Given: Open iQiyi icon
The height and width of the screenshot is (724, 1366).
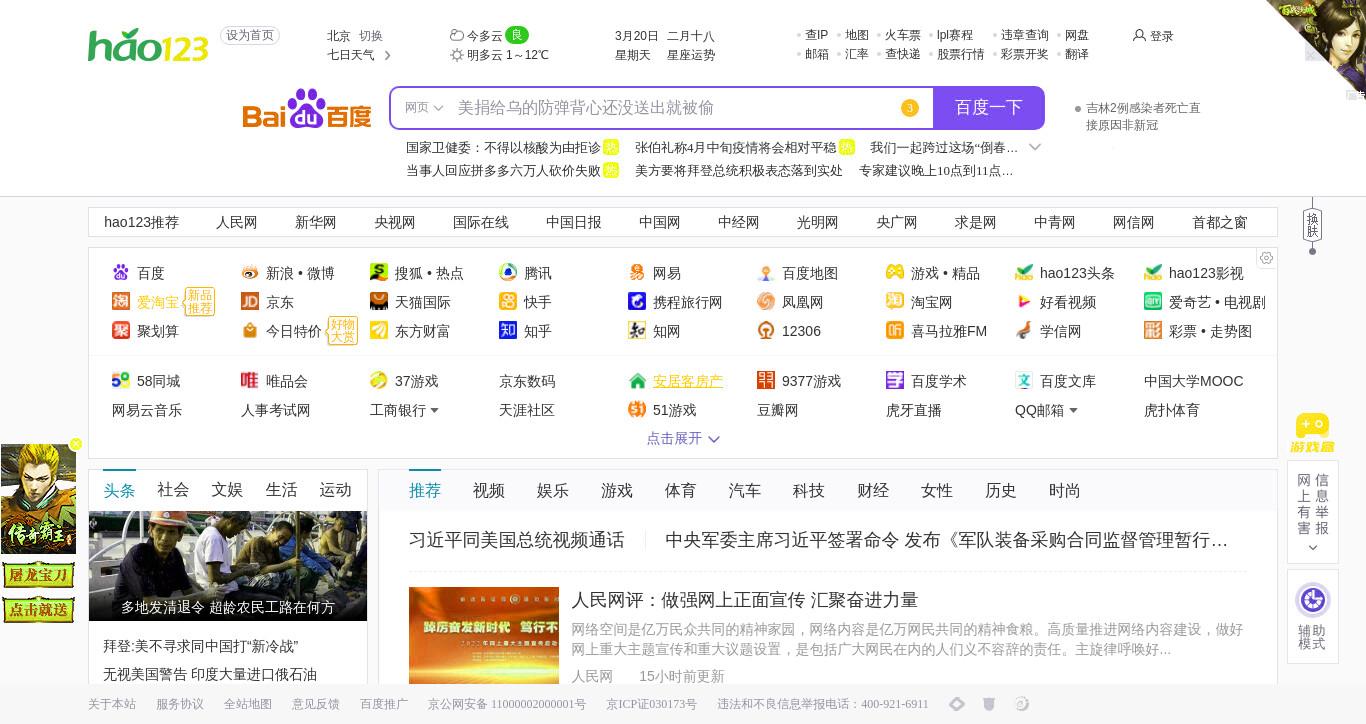Looking at the screenshot, I should (x=1153, y=301).
